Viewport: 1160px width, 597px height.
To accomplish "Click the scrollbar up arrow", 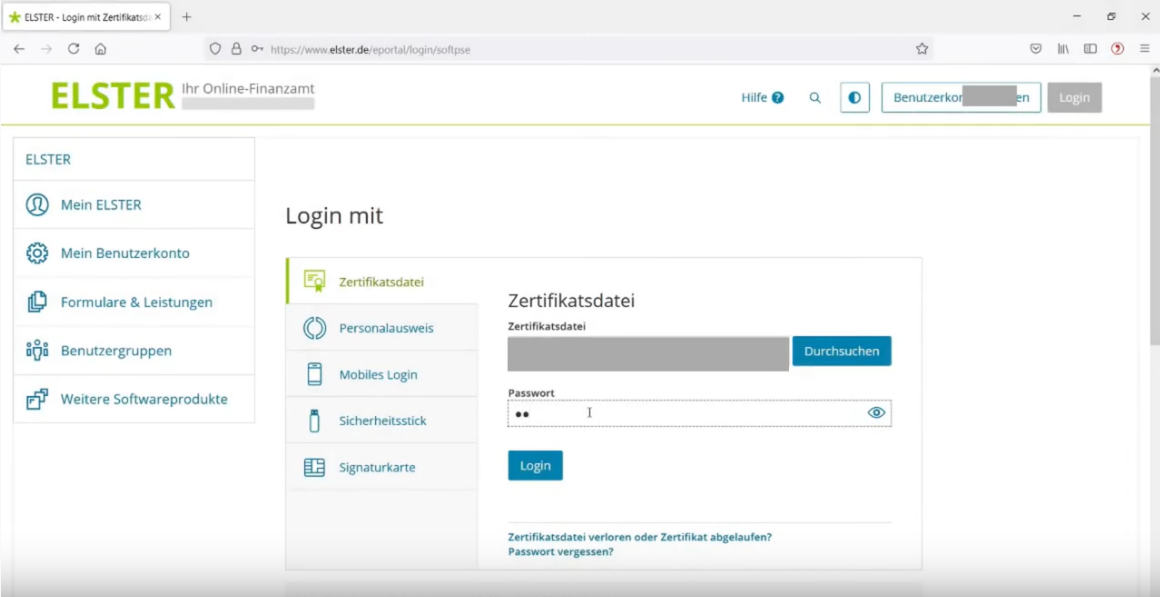I will pos(1155,70).
